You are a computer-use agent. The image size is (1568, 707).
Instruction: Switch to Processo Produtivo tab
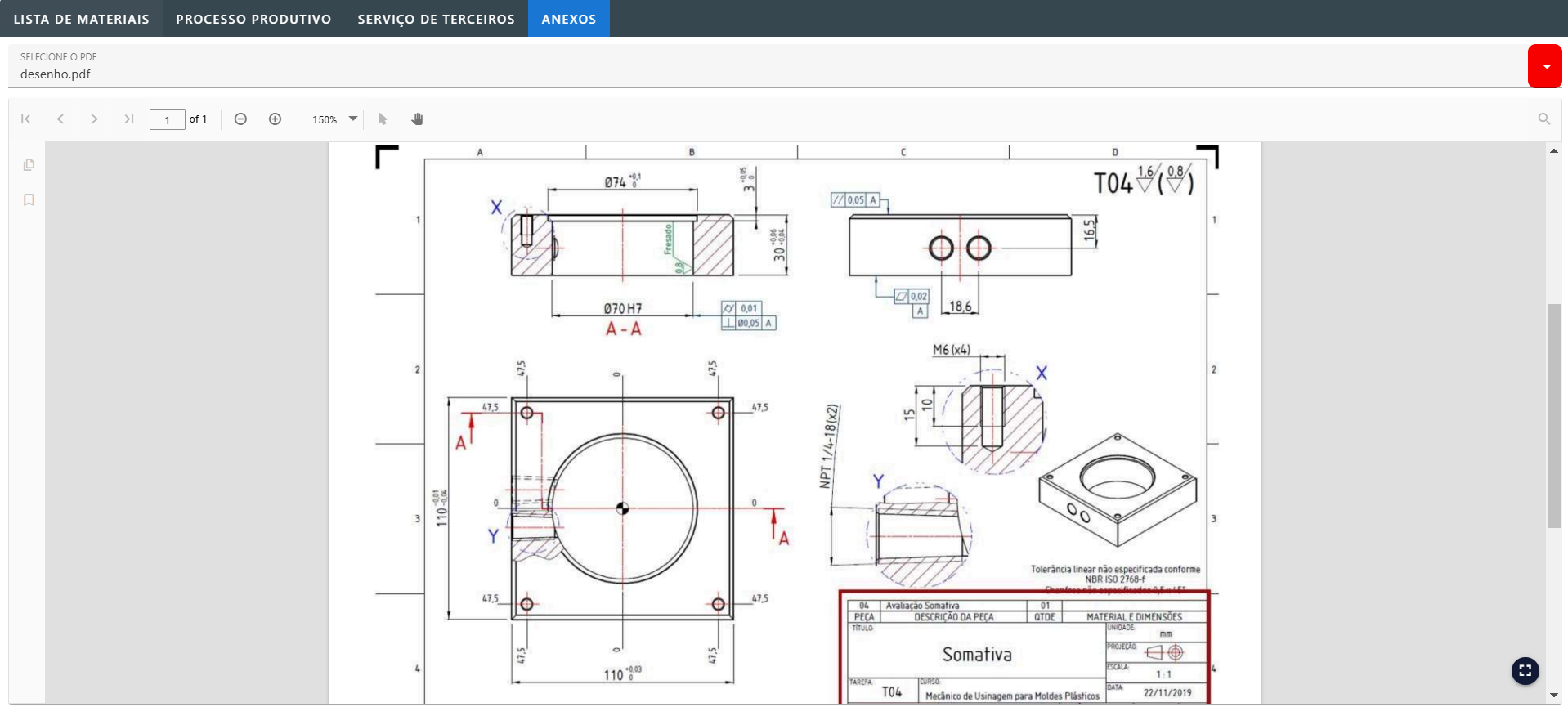pyautogui.click(x=253, y=19)
